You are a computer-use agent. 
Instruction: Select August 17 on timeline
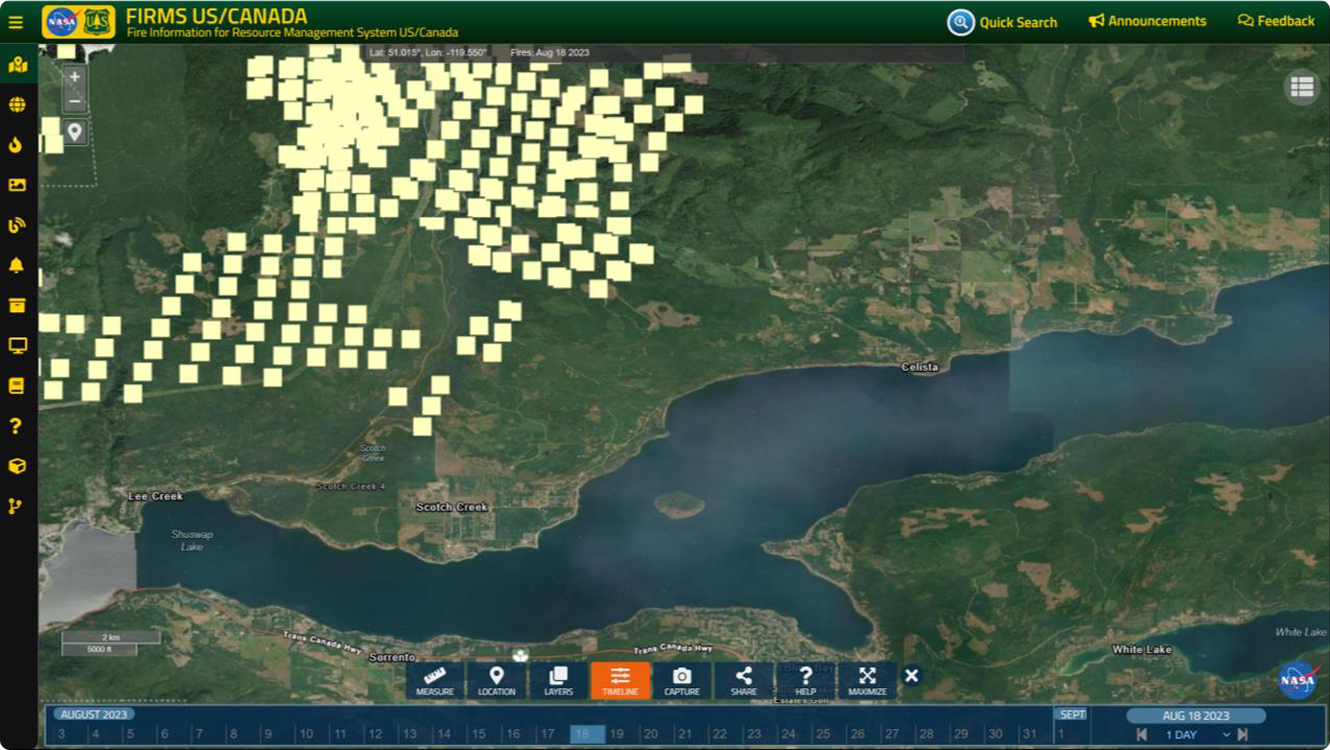547,734
